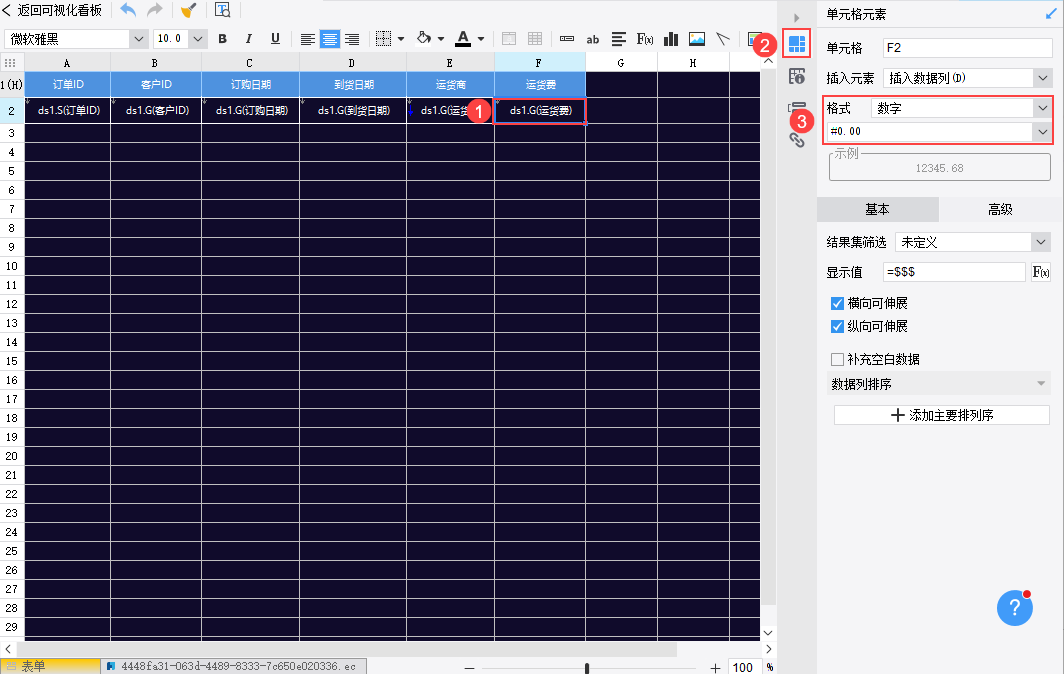Screen dimensions: 1064x674
Task: Click the cell border style icon
Action: (383, 39)
